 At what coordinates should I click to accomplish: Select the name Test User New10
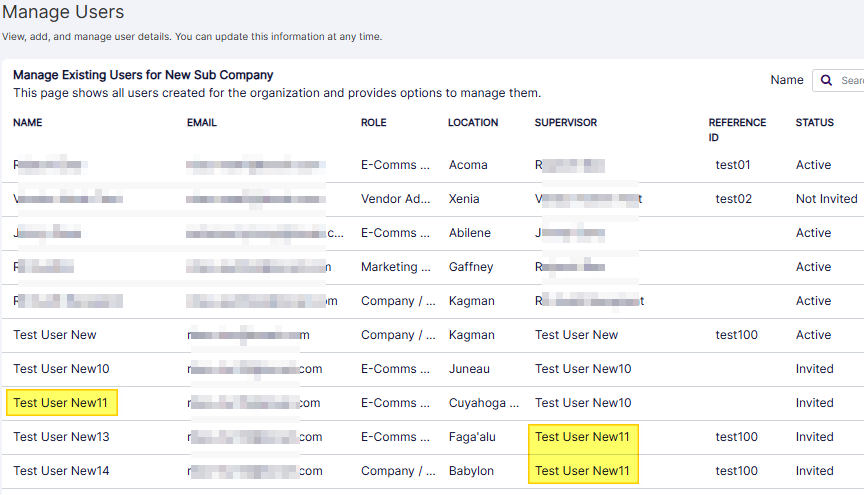click(61, 369)
